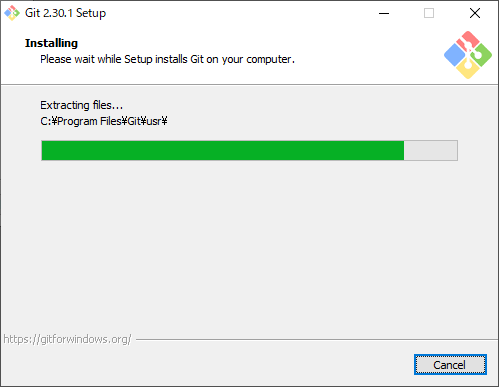Screen dimensions: 499x387
Task: Click the "Installing" heading
Action: pos(51,43)
